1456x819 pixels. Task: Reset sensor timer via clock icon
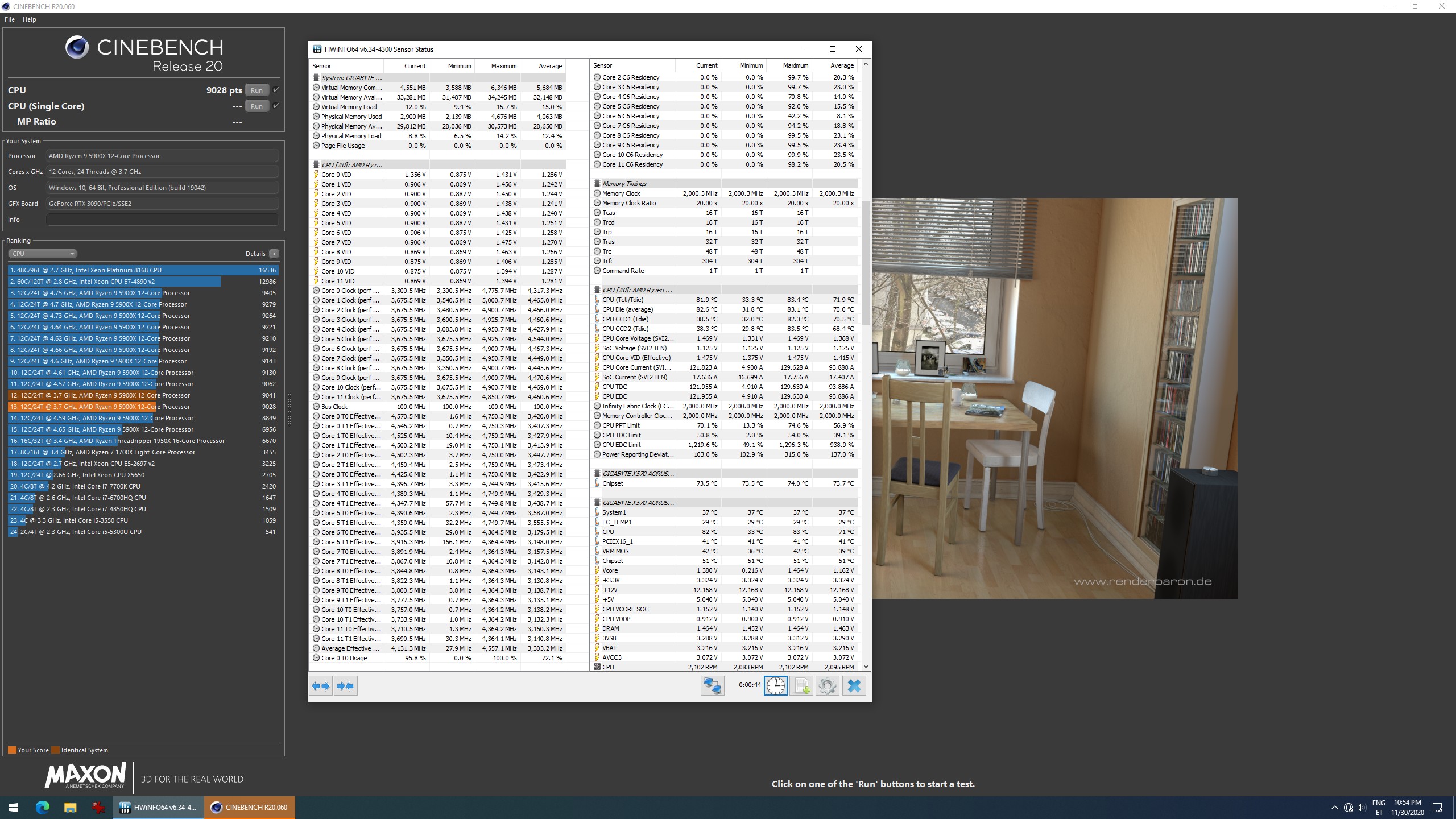[x=776, y=686]
